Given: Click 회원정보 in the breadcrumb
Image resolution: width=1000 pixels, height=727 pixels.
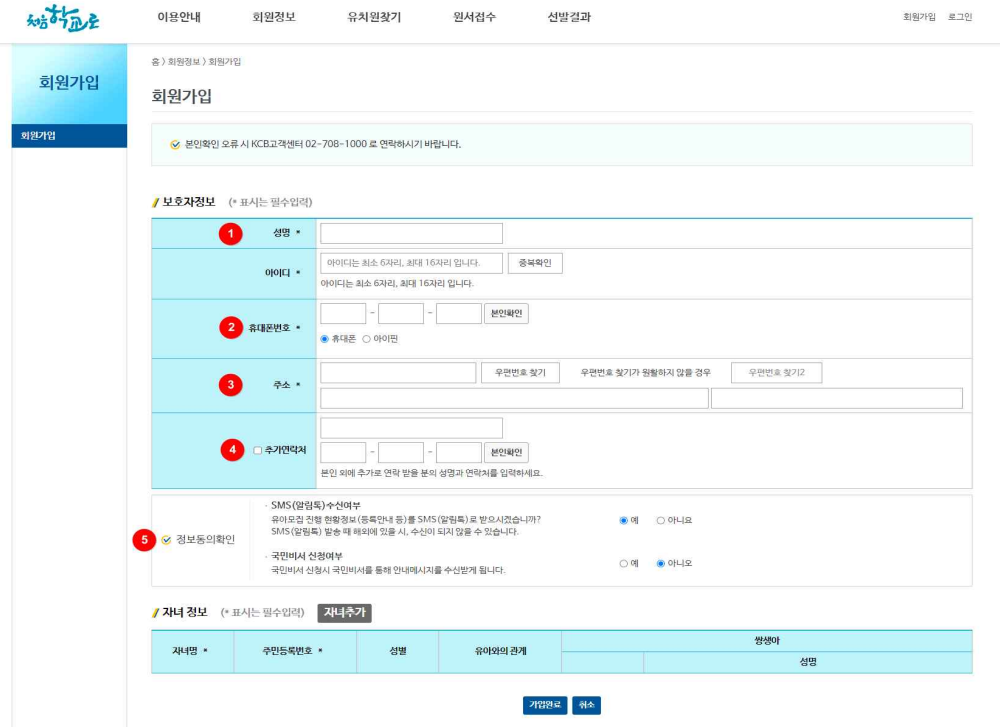Looking at the screenshot, I should [184, 62].
